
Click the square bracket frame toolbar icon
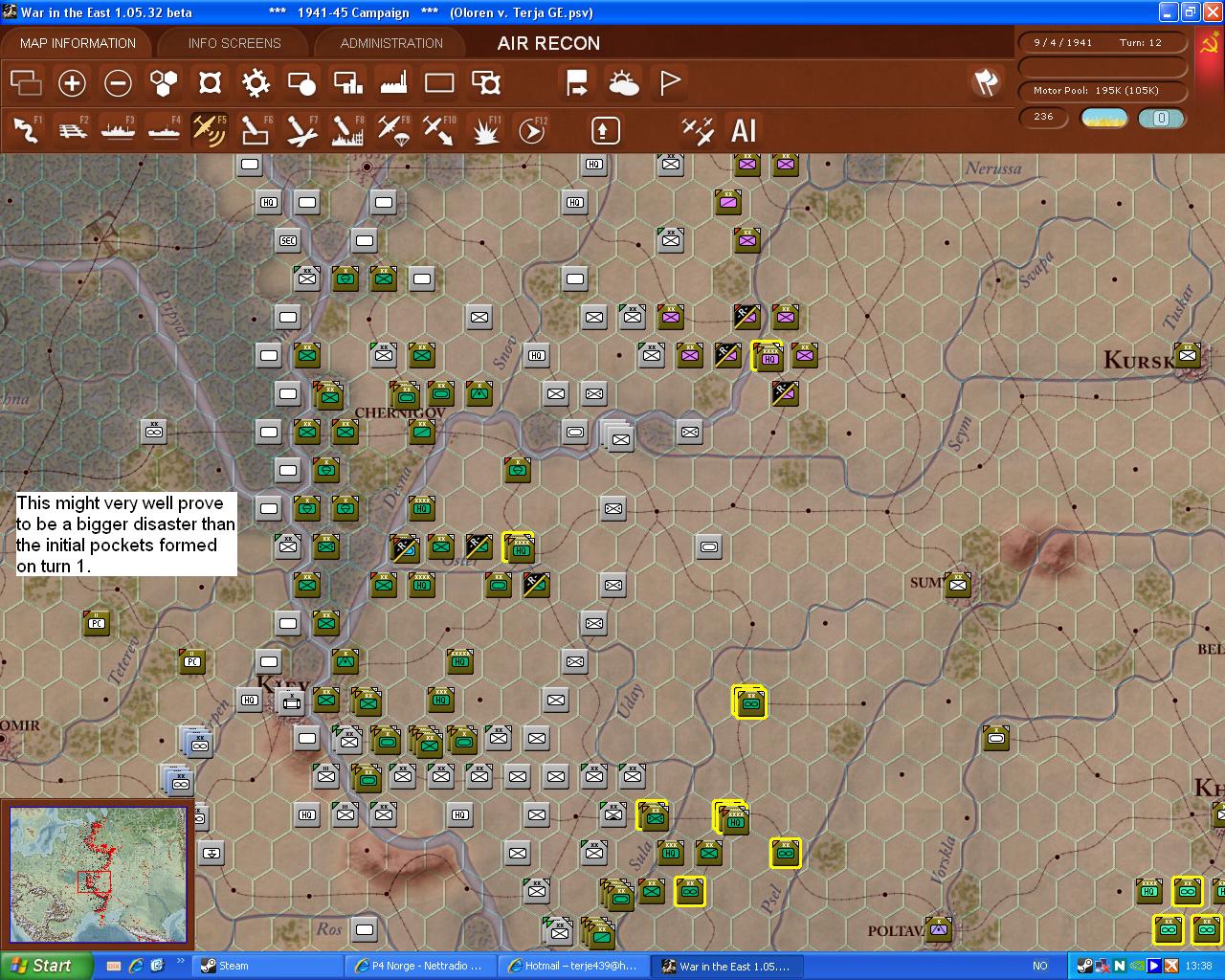pyautogui.click(x=210, y=83)
